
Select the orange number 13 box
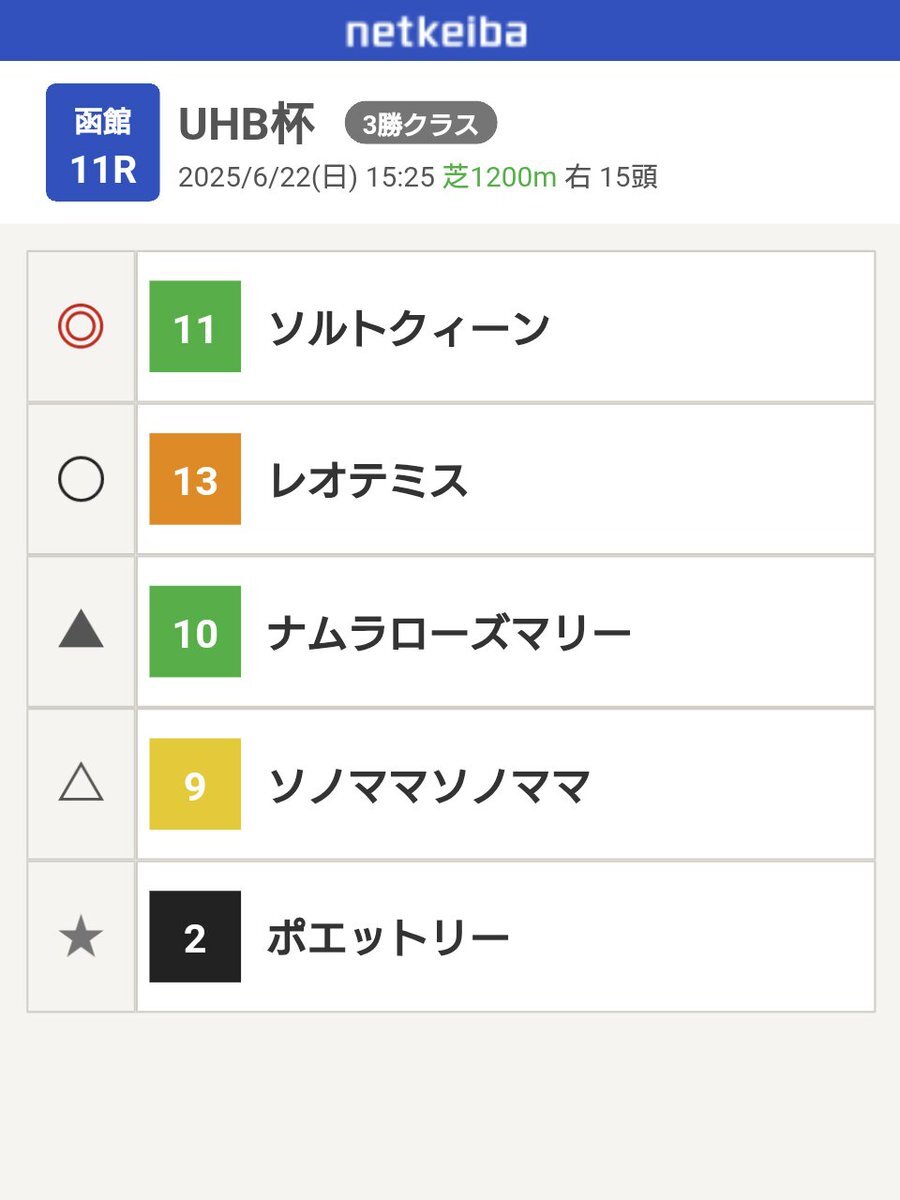point(195,479)
